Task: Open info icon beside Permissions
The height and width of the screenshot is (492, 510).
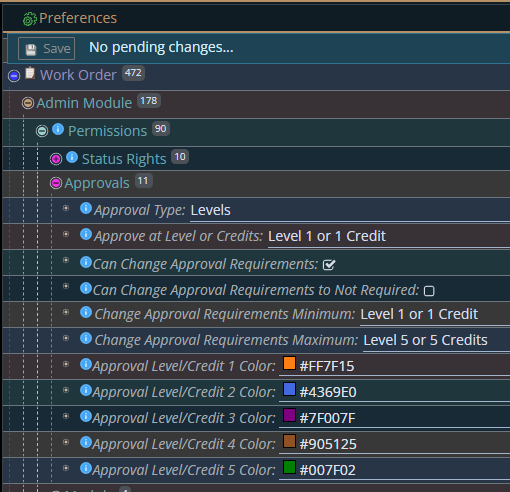Action: tap(58, 129)
